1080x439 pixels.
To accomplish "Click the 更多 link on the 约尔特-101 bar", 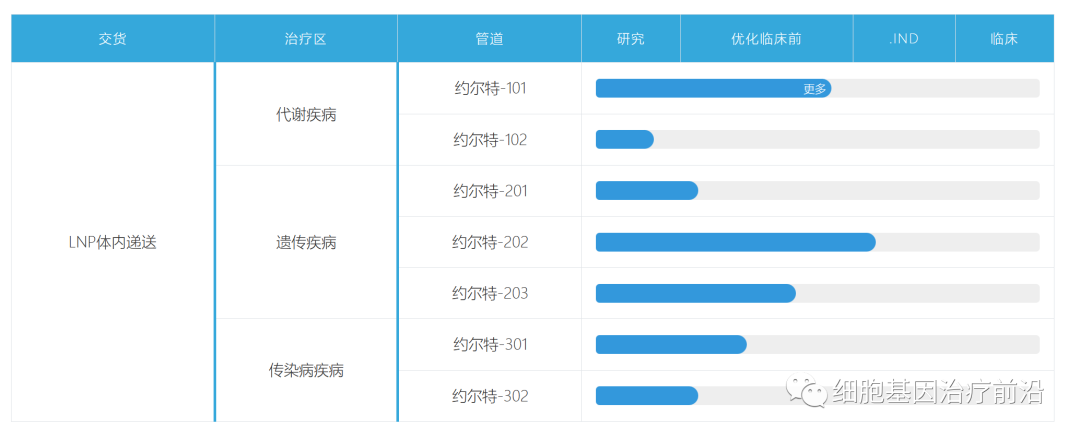I will pyautogui.click(x=815, y=89).
